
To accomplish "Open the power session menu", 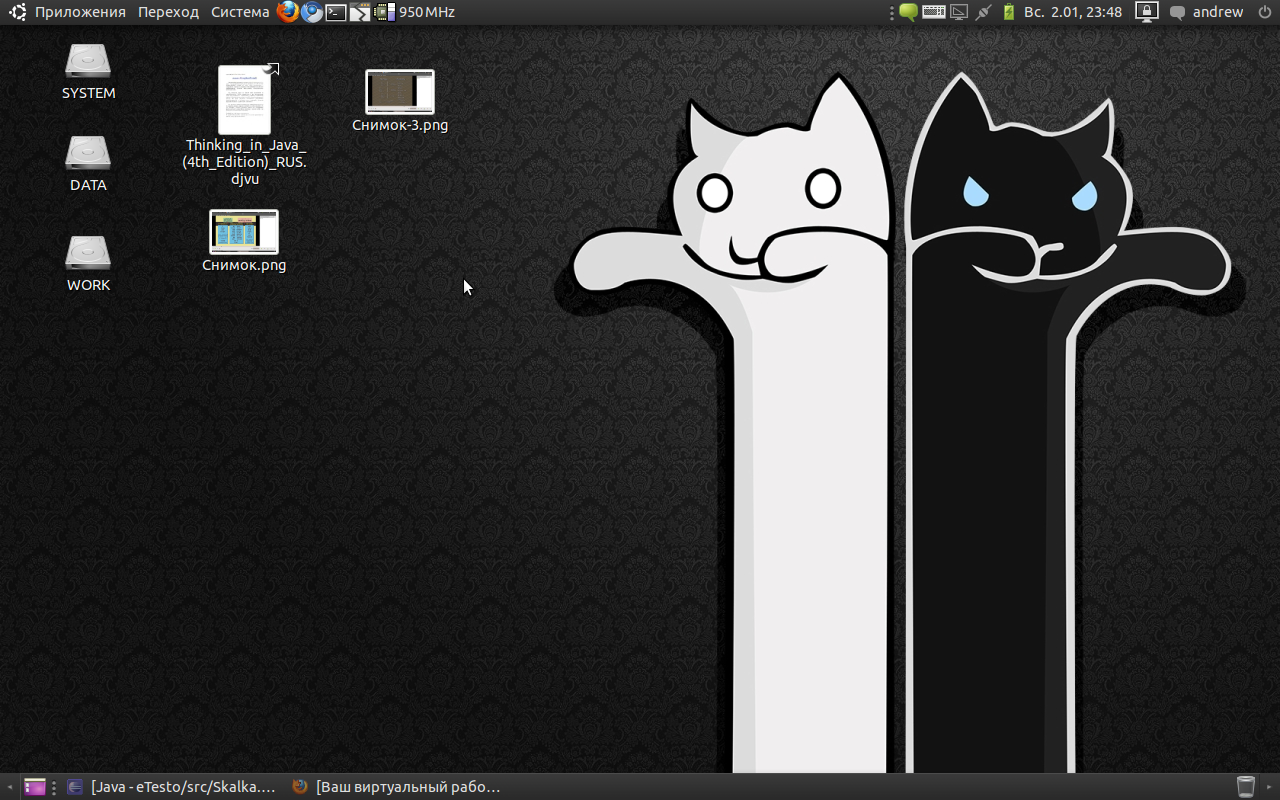I will pyautogui.click(x=1264, y=12).
